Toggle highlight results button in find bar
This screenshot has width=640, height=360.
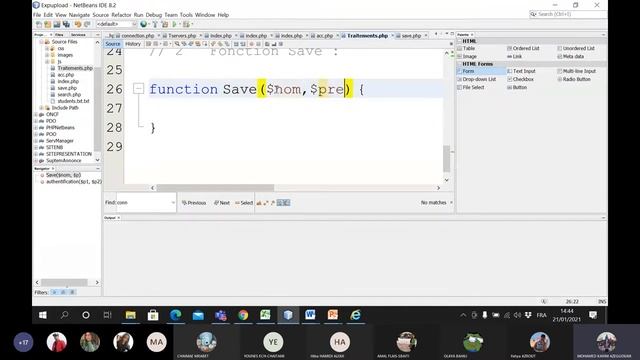pos(280,203)
